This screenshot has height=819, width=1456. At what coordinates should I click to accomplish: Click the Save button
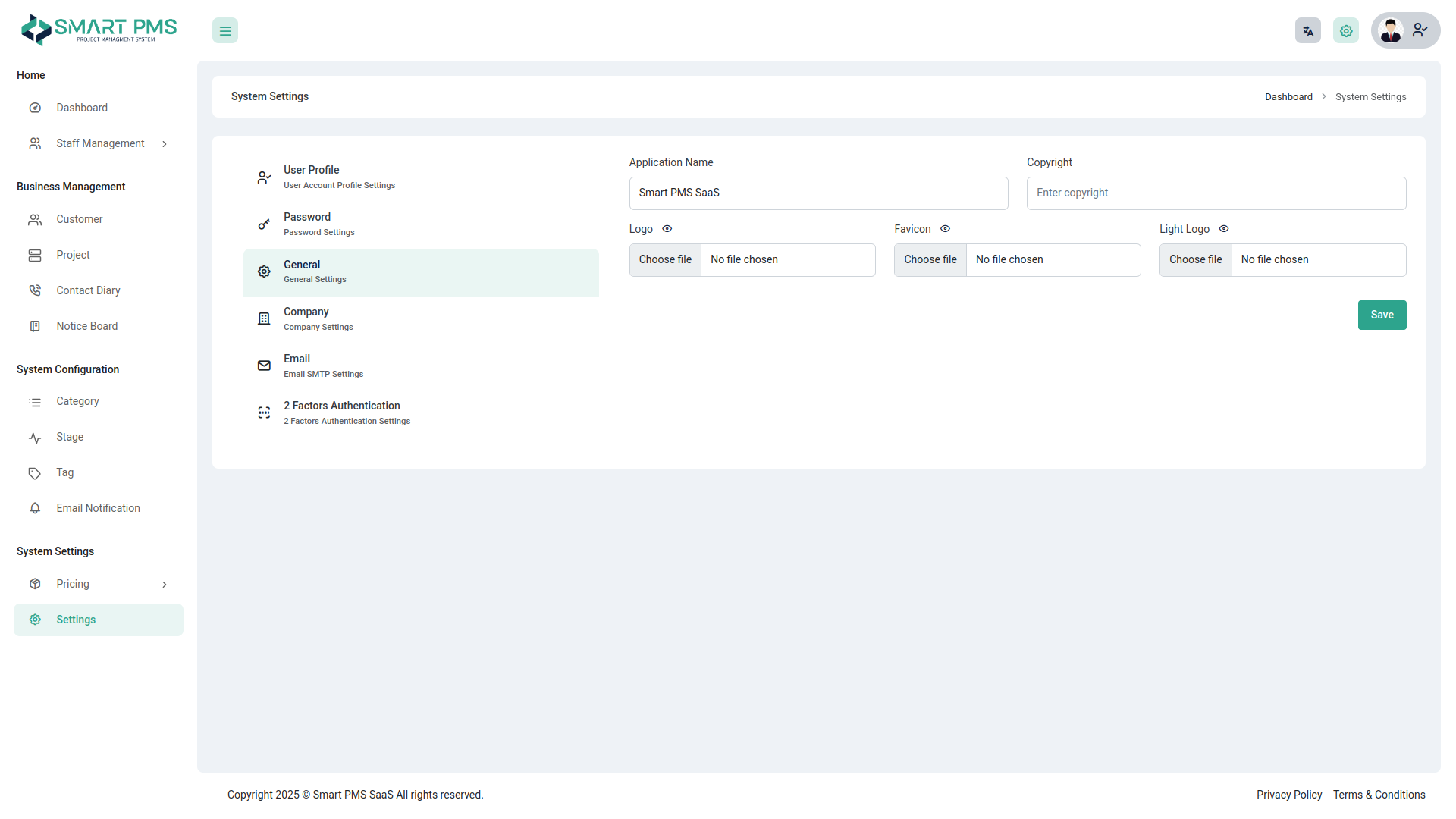point(1382,315)
